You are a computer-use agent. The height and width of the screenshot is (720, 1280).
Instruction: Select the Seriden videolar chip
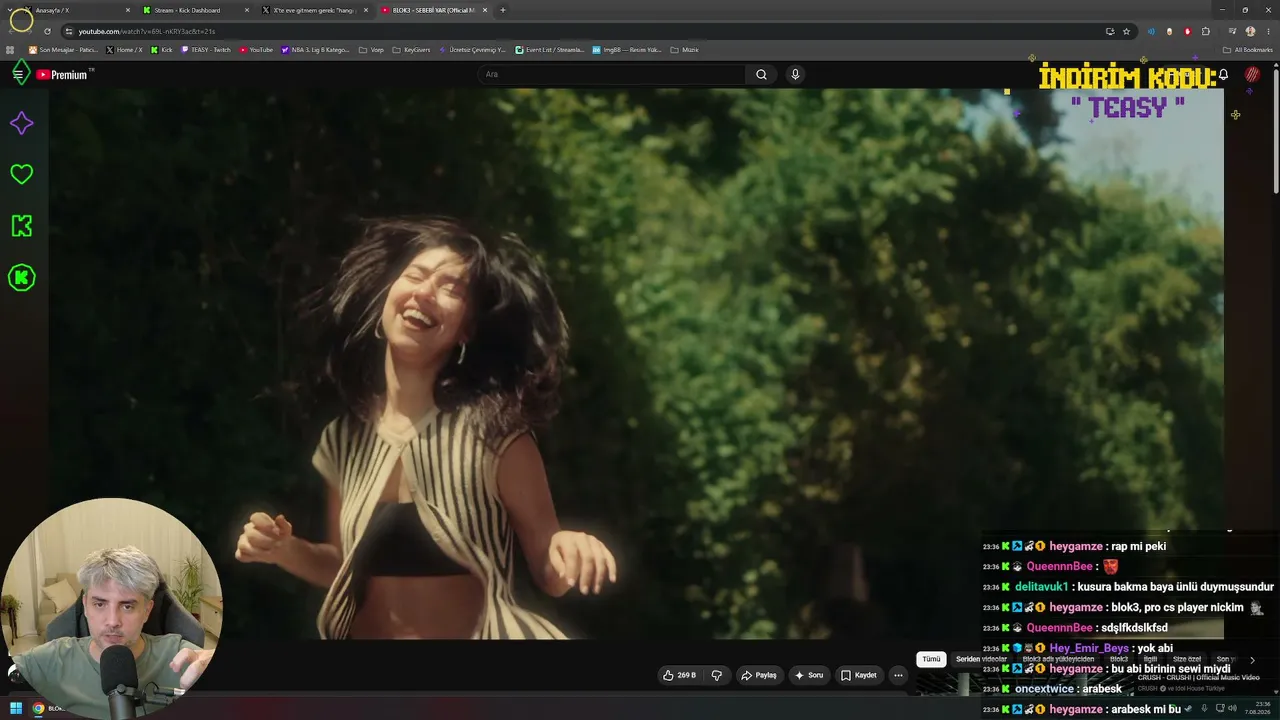[981, 660]
